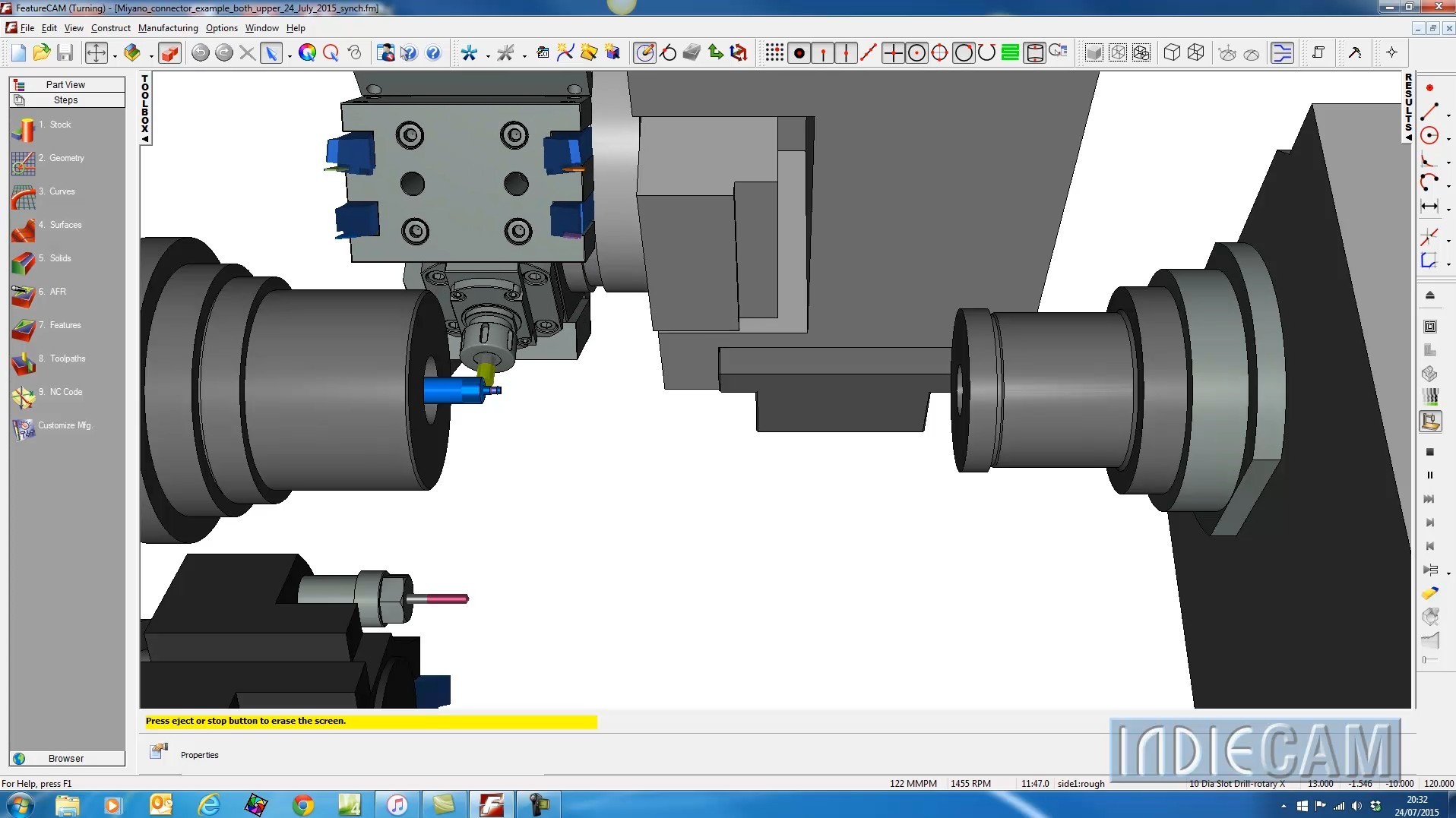Screen dimensions: 1456x818
Task: Switch to Part View
Action: (x=67, y=84)
